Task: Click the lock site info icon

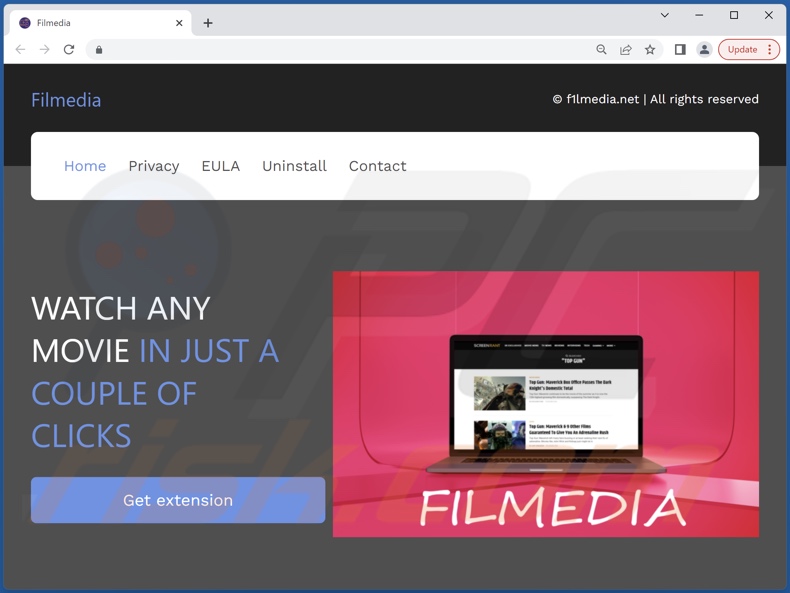Action: coord(99,50)
